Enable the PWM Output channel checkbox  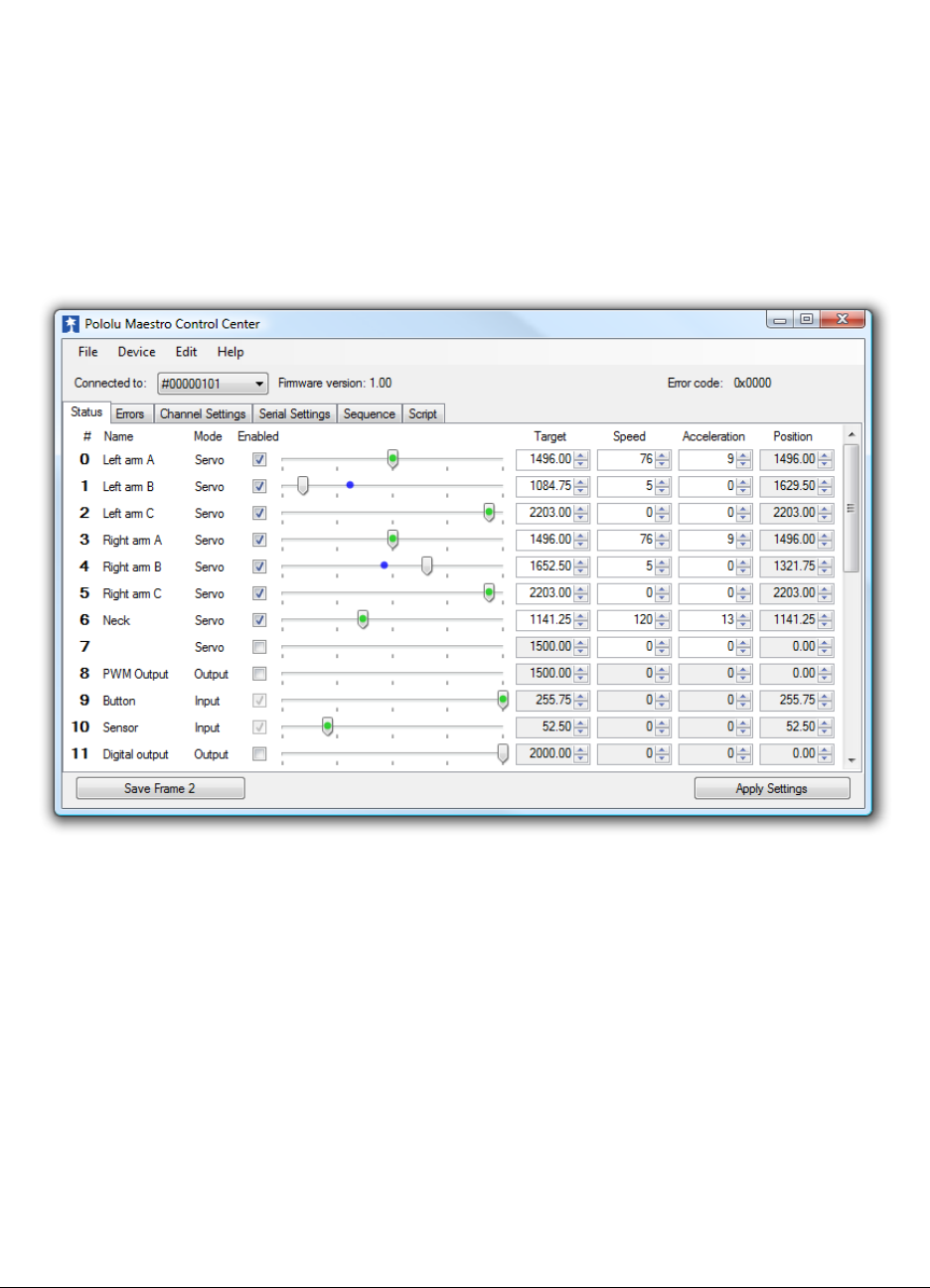point(259,675)
